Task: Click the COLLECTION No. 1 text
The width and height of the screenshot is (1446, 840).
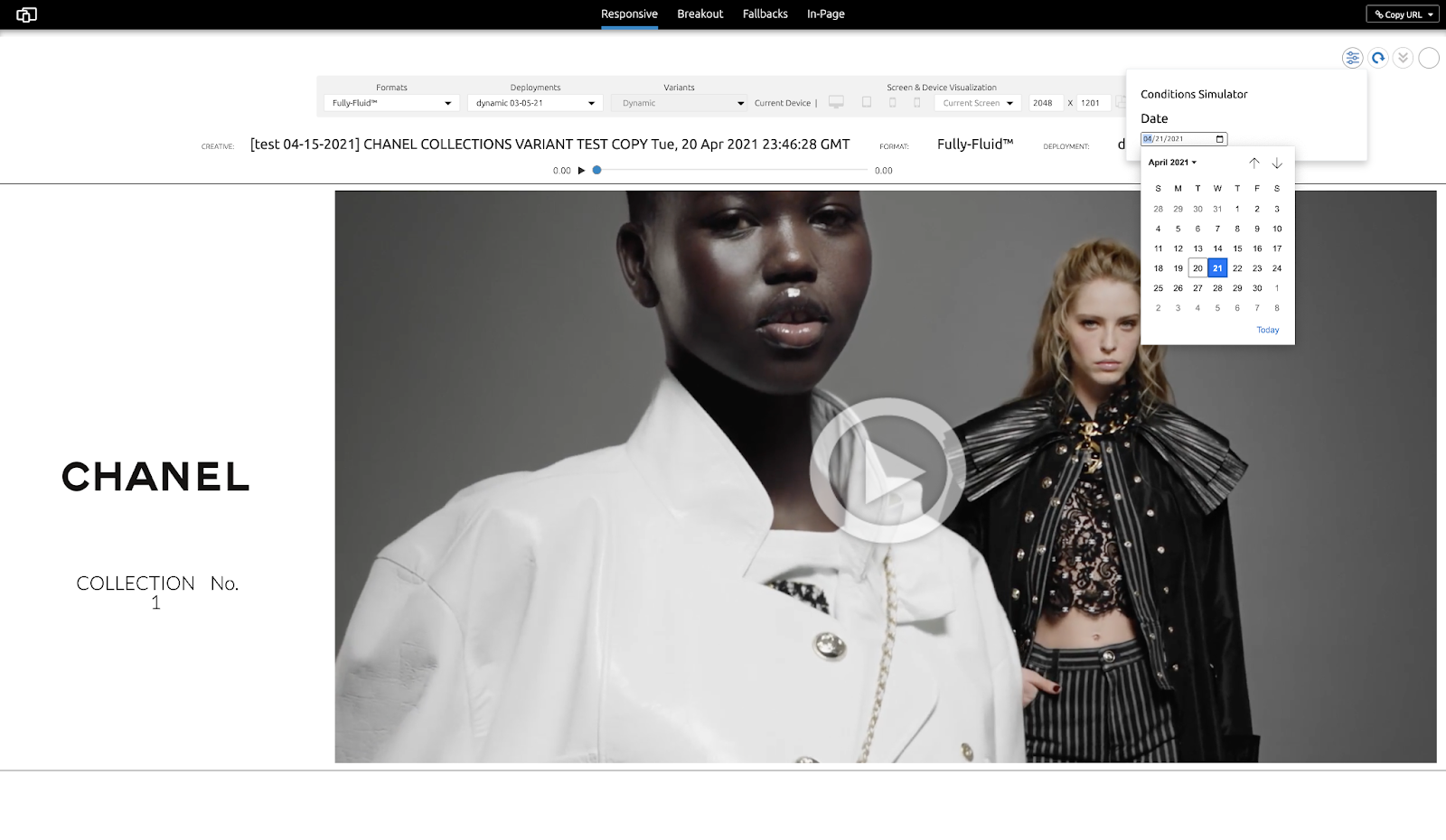Action: (x=157, y=593)
